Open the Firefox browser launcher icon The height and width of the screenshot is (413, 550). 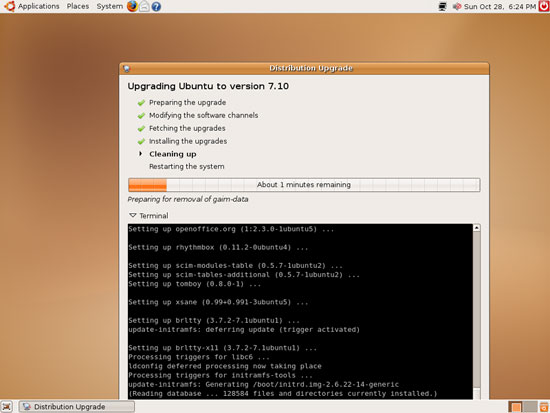132,6
